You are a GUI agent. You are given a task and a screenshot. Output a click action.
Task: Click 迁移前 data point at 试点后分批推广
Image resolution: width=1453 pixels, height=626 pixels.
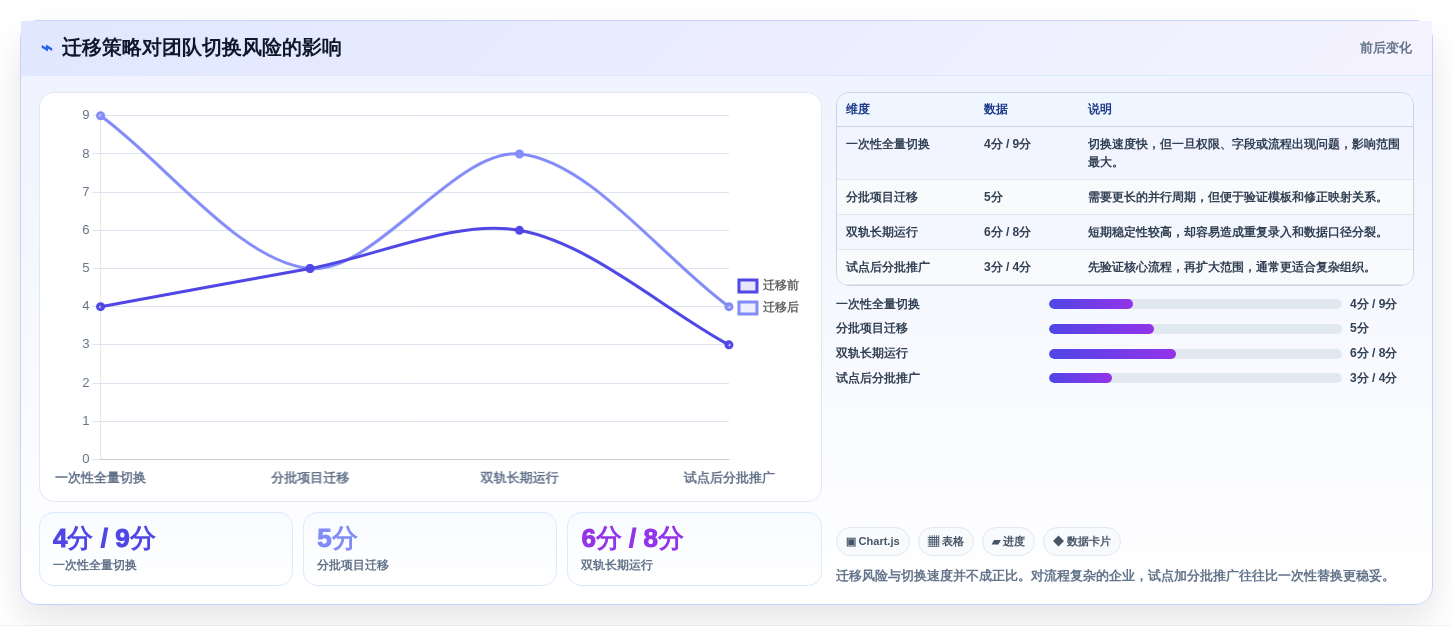tap(729, 345)
